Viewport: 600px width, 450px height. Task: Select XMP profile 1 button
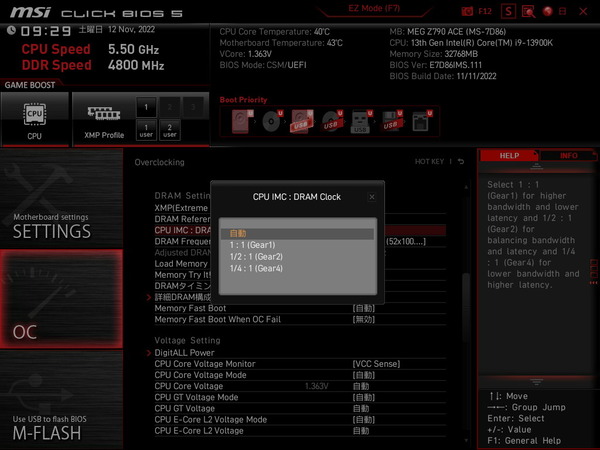click(x=146, y=106)
